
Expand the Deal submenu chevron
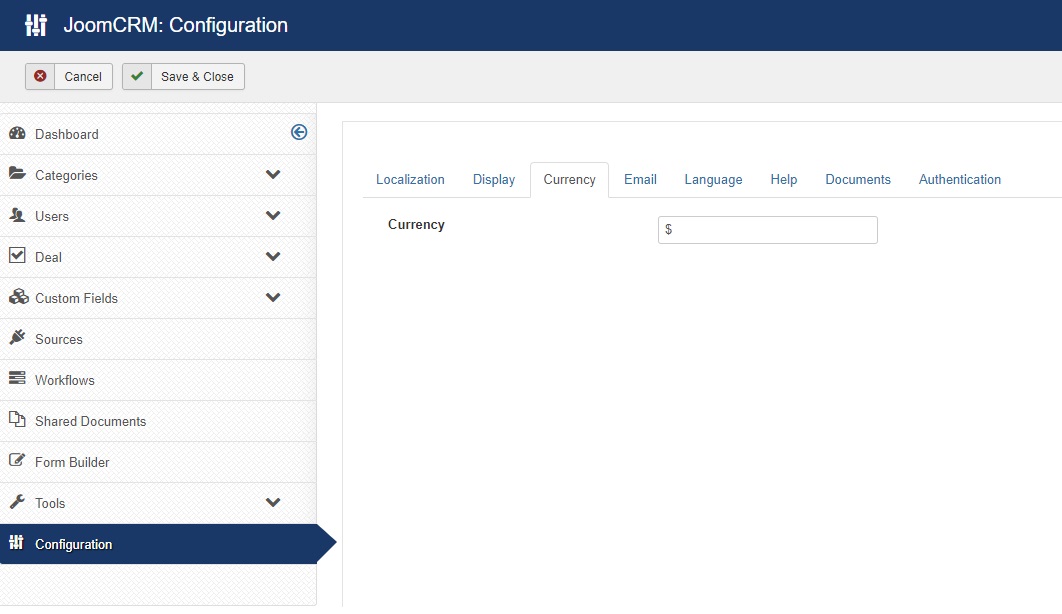(x=273, y=257)
